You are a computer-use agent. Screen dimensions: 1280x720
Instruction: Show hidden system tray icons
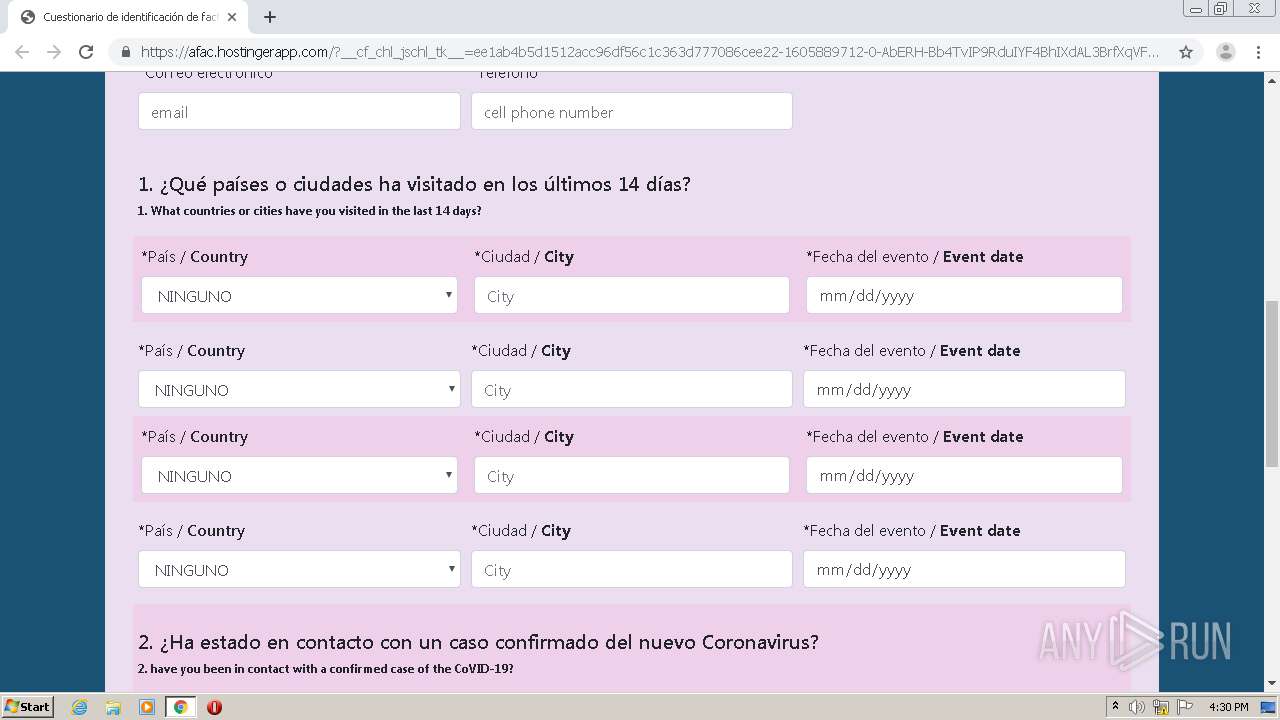[x=1115, y=707]
